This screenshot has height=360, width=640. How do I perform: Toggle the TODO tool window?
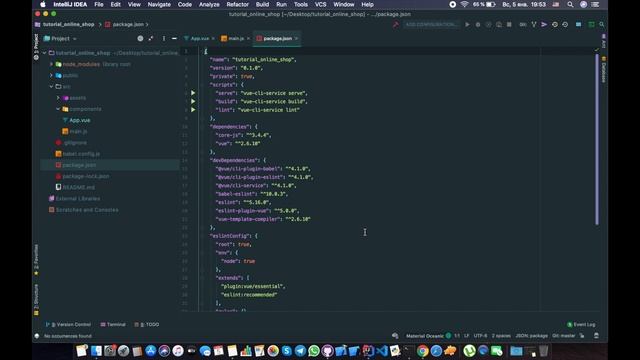coord(147,324)
